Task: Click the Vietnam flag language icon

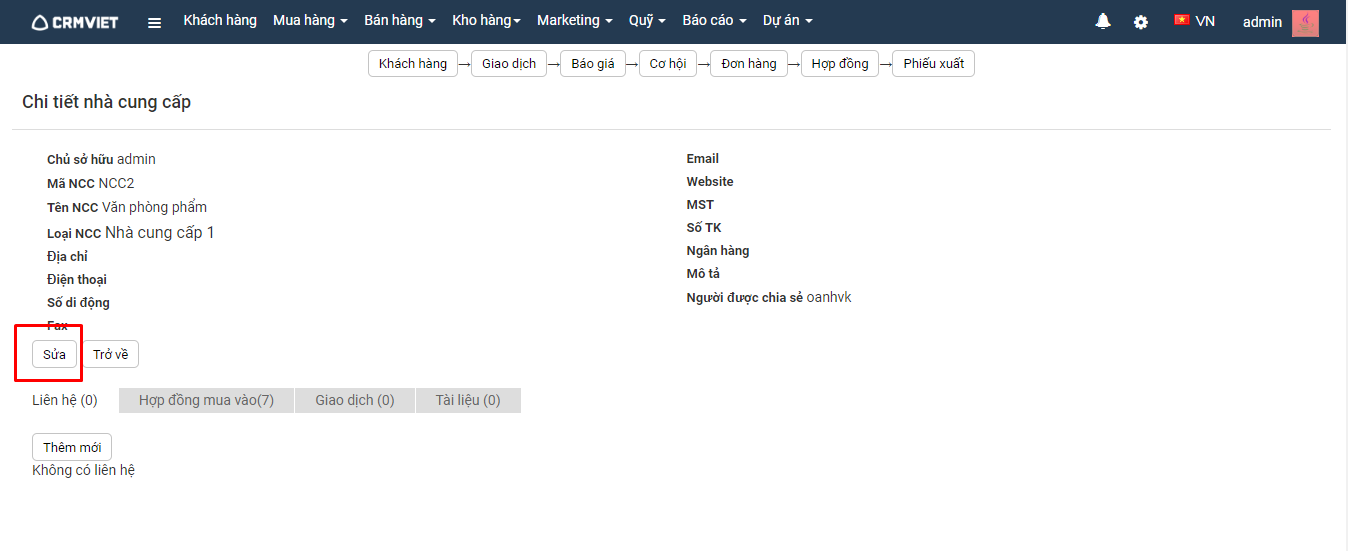Action: click(x=1181, y=20)
